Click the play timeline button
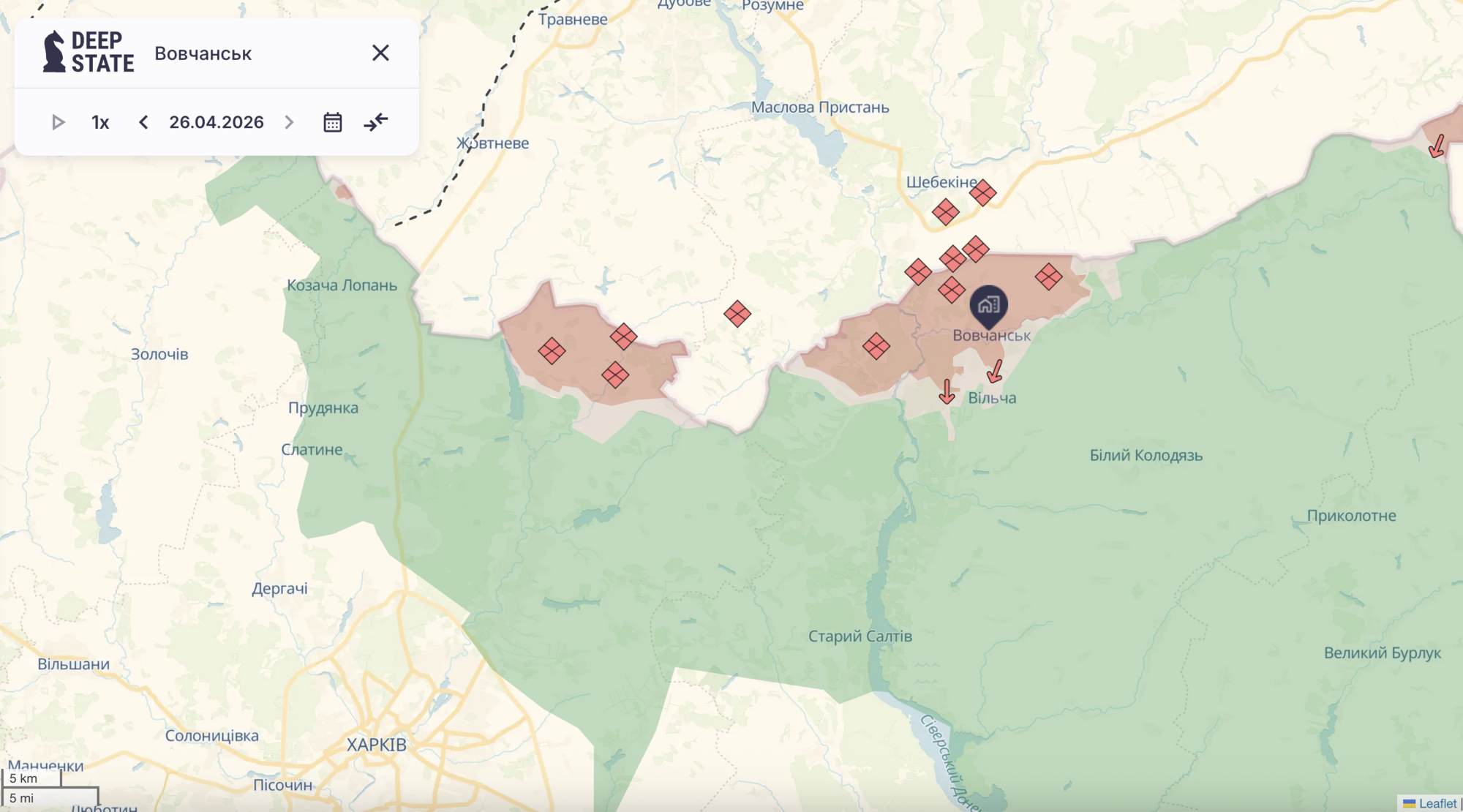This screenshot has height=812, width=1463. click(x=59, y=122)
